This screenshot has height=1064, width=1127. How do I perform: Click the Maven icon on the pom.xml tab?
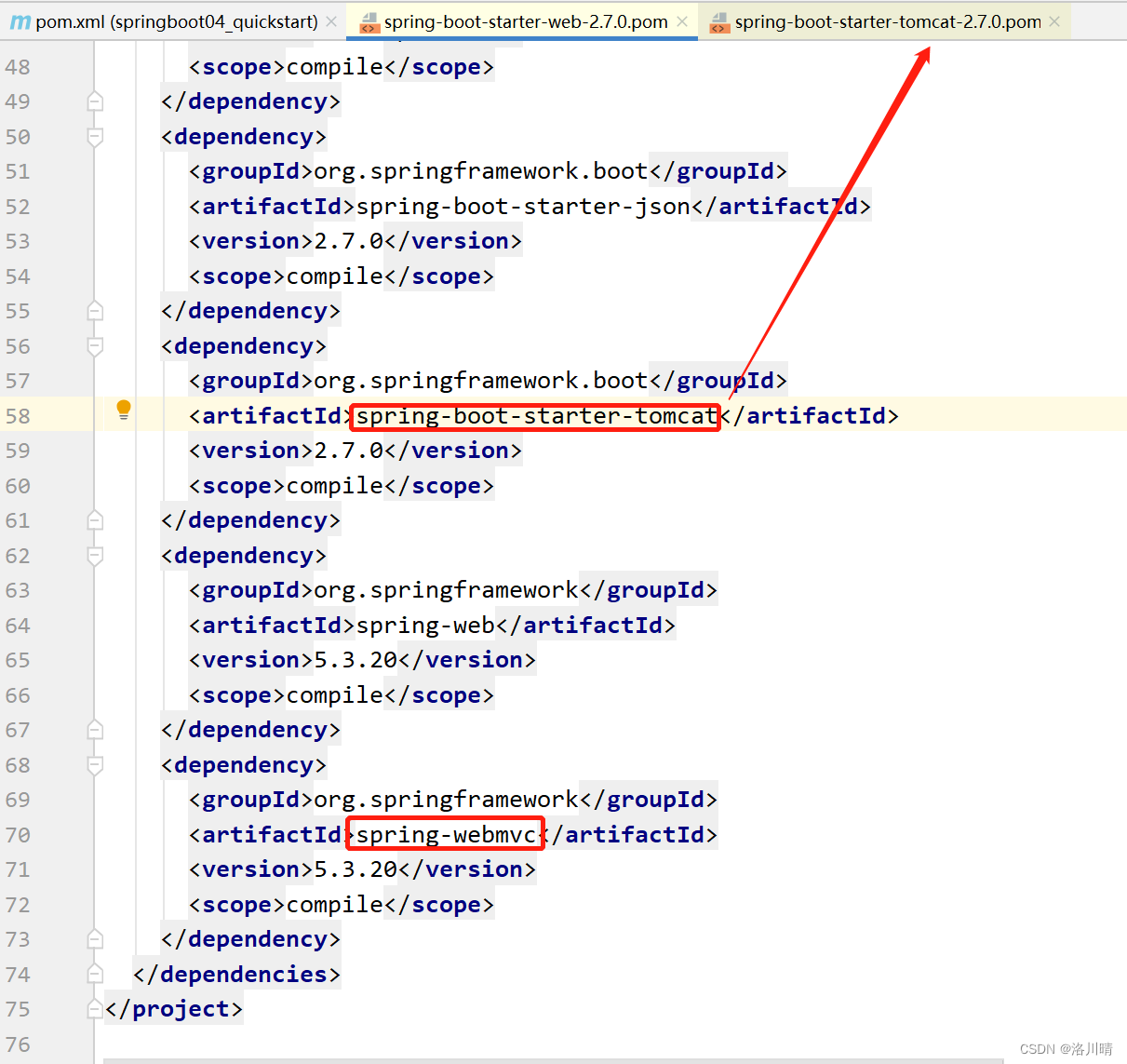[19, 20]
